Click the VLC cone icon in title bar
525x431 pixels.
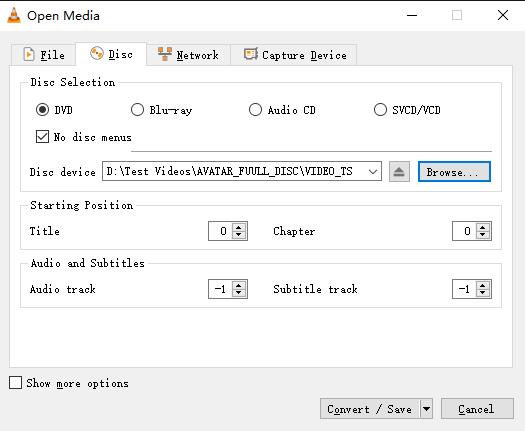[14, 15]
